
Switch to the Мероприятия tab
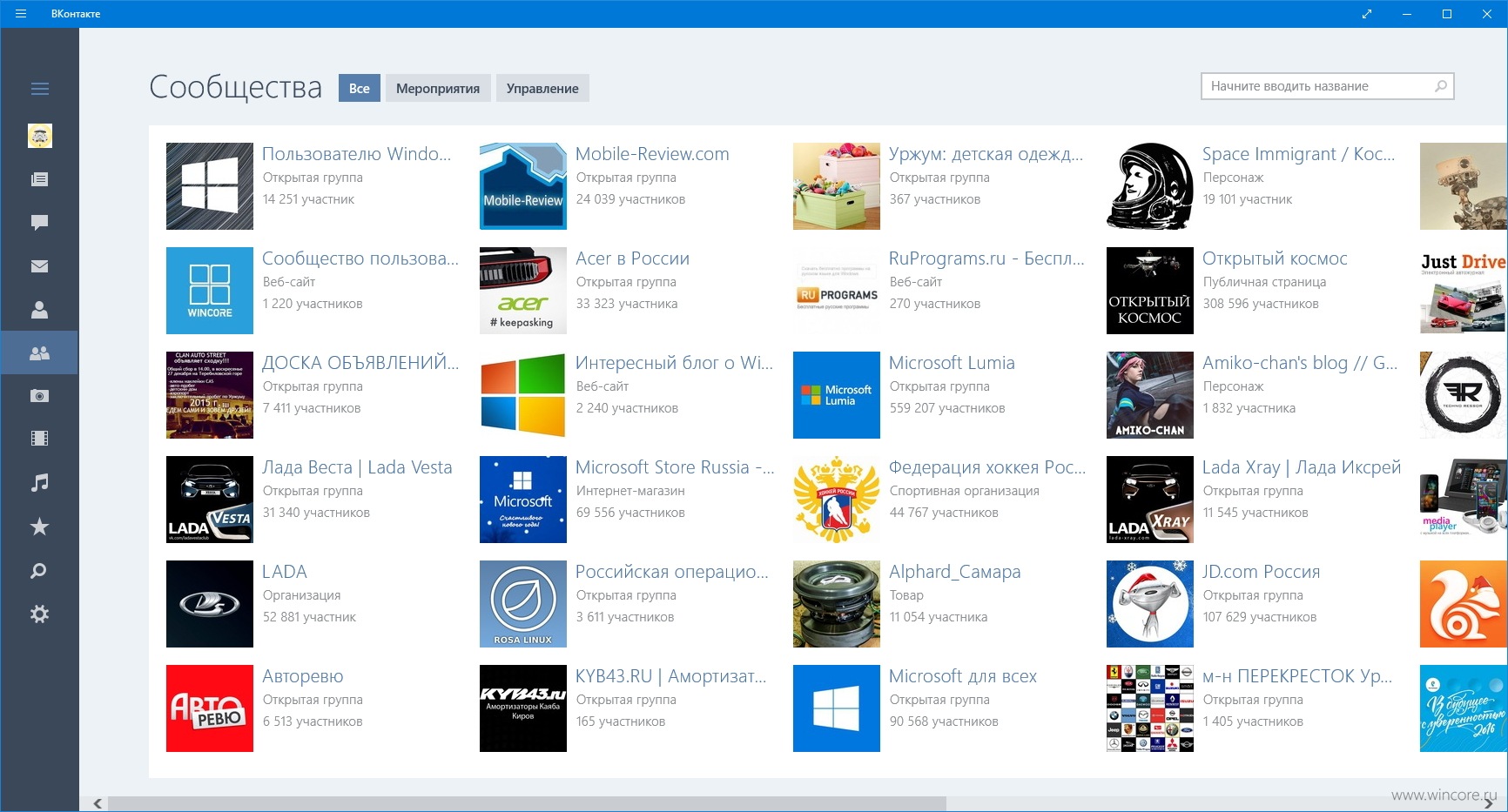pyautogui.click(x=438, y=88)
